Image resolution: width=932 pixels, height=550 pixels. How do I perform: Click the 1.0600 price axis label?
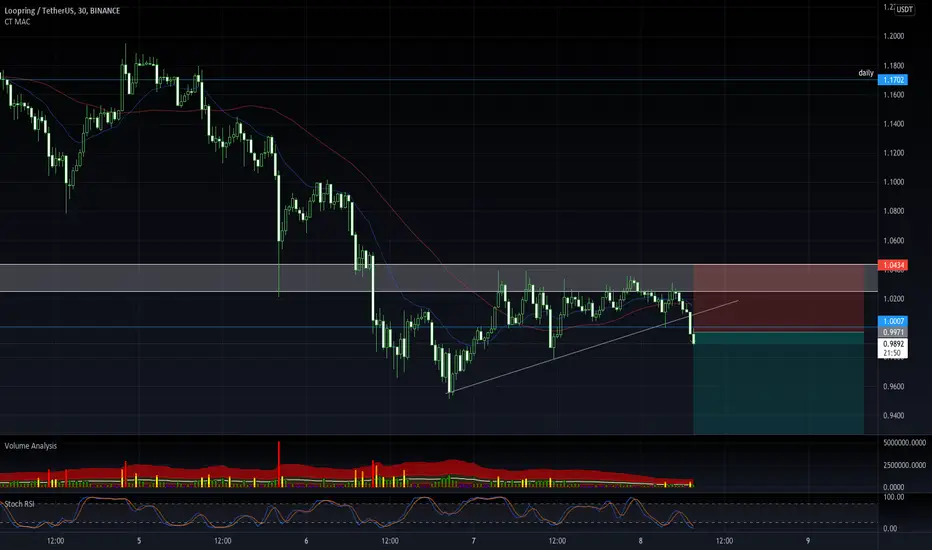[x=893, y=241]
